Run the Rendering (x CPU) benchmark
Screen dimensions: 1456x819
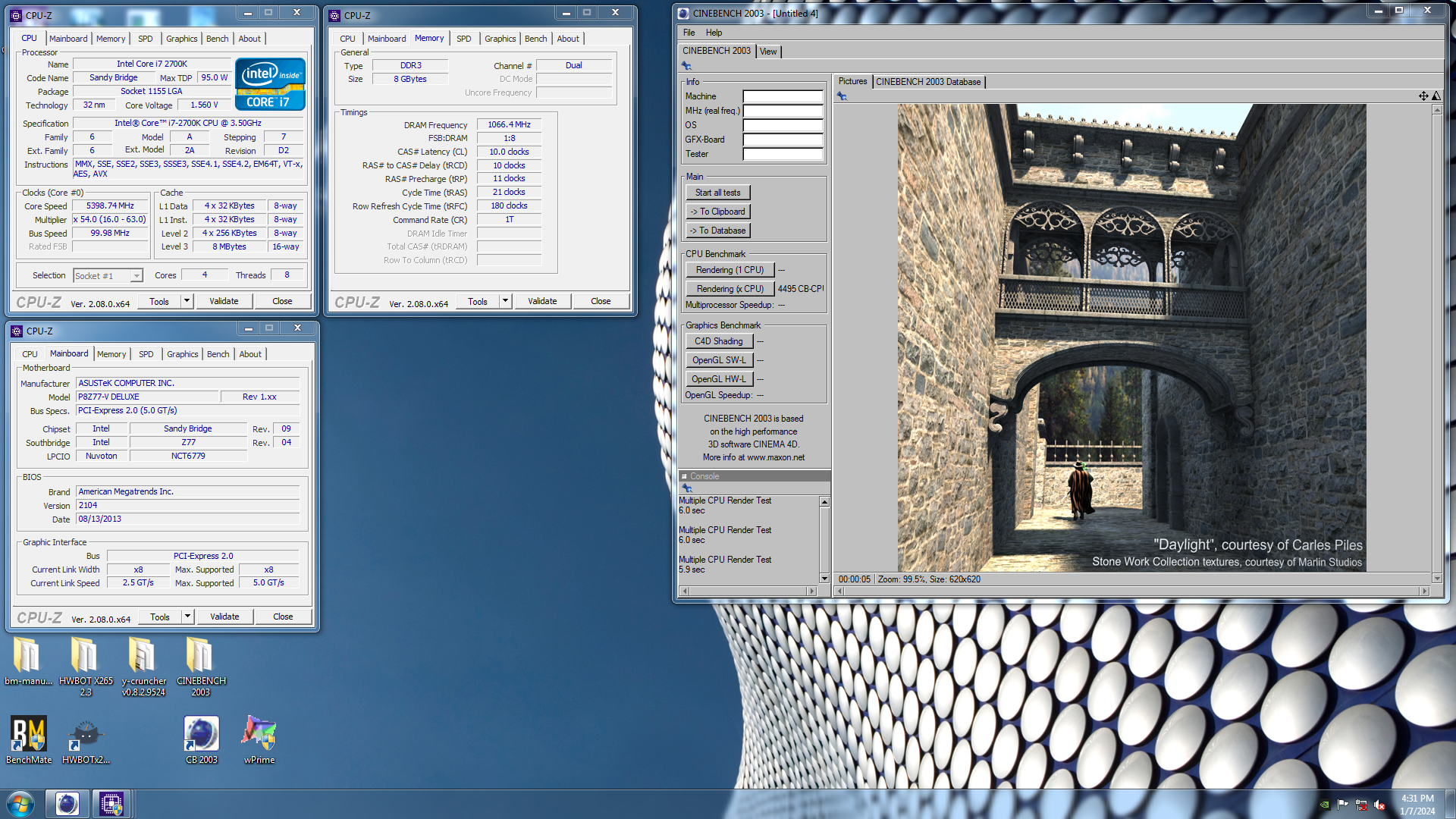click(730, 289)
